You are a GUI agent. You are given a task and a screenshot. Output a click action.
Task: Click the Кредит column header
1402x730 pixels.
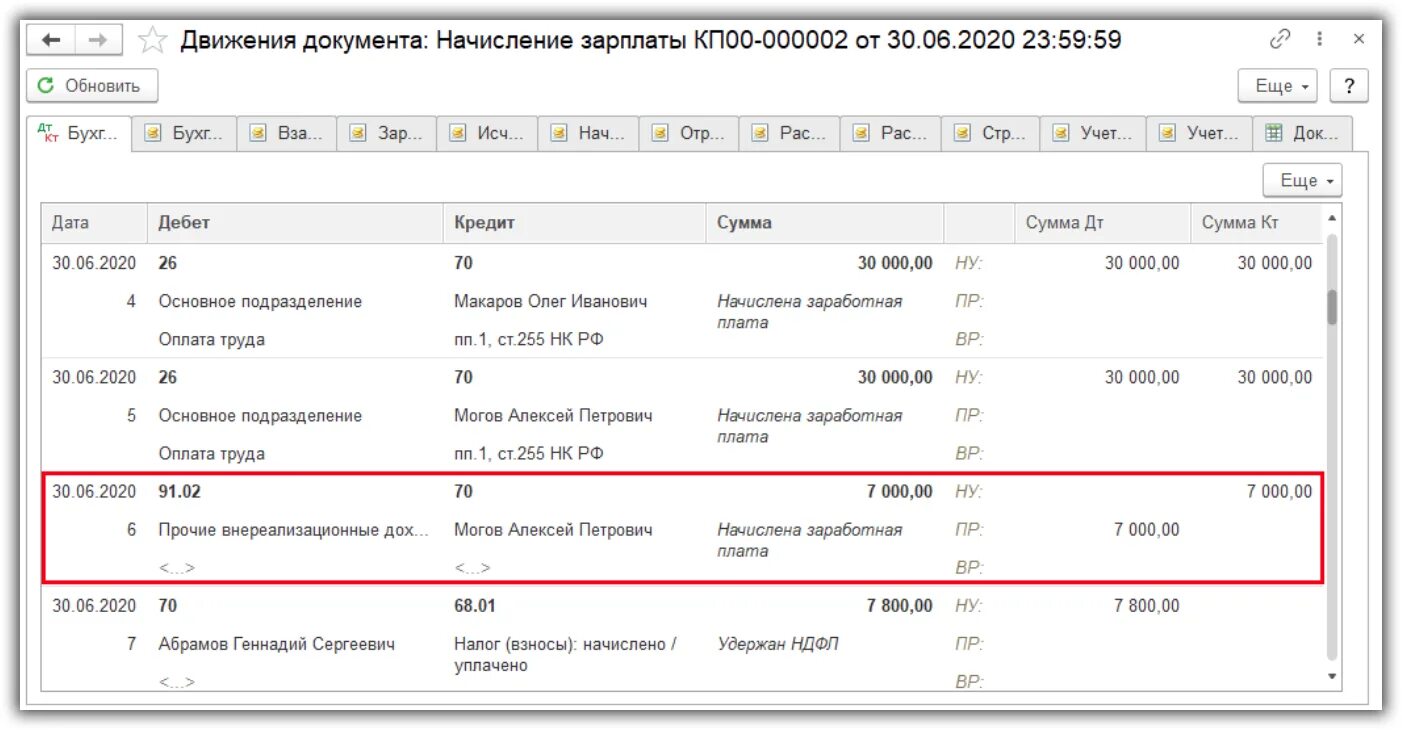(574, 223)
